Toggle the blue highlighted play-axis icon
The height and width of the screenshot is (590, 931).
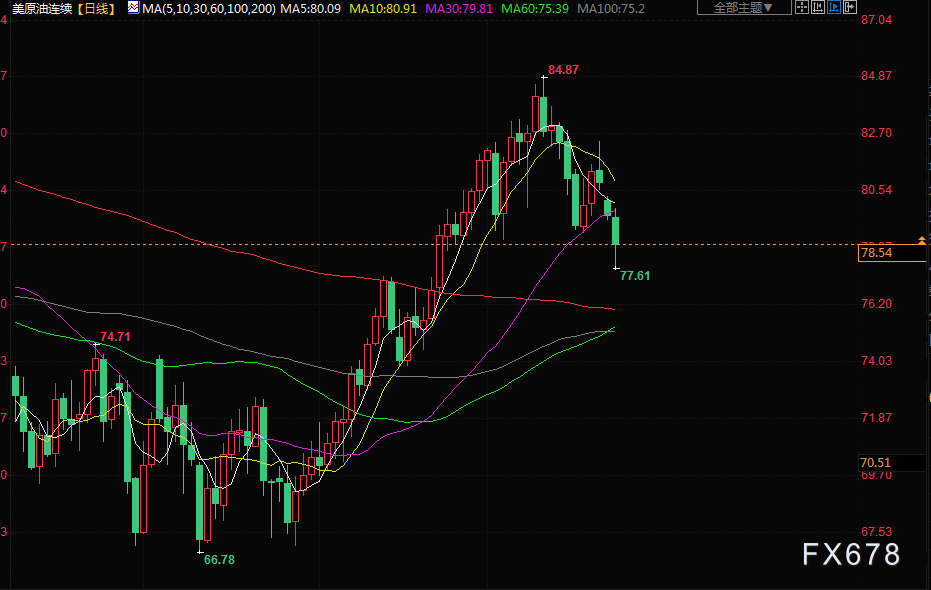pyautogui.click(x=834, y=7)
